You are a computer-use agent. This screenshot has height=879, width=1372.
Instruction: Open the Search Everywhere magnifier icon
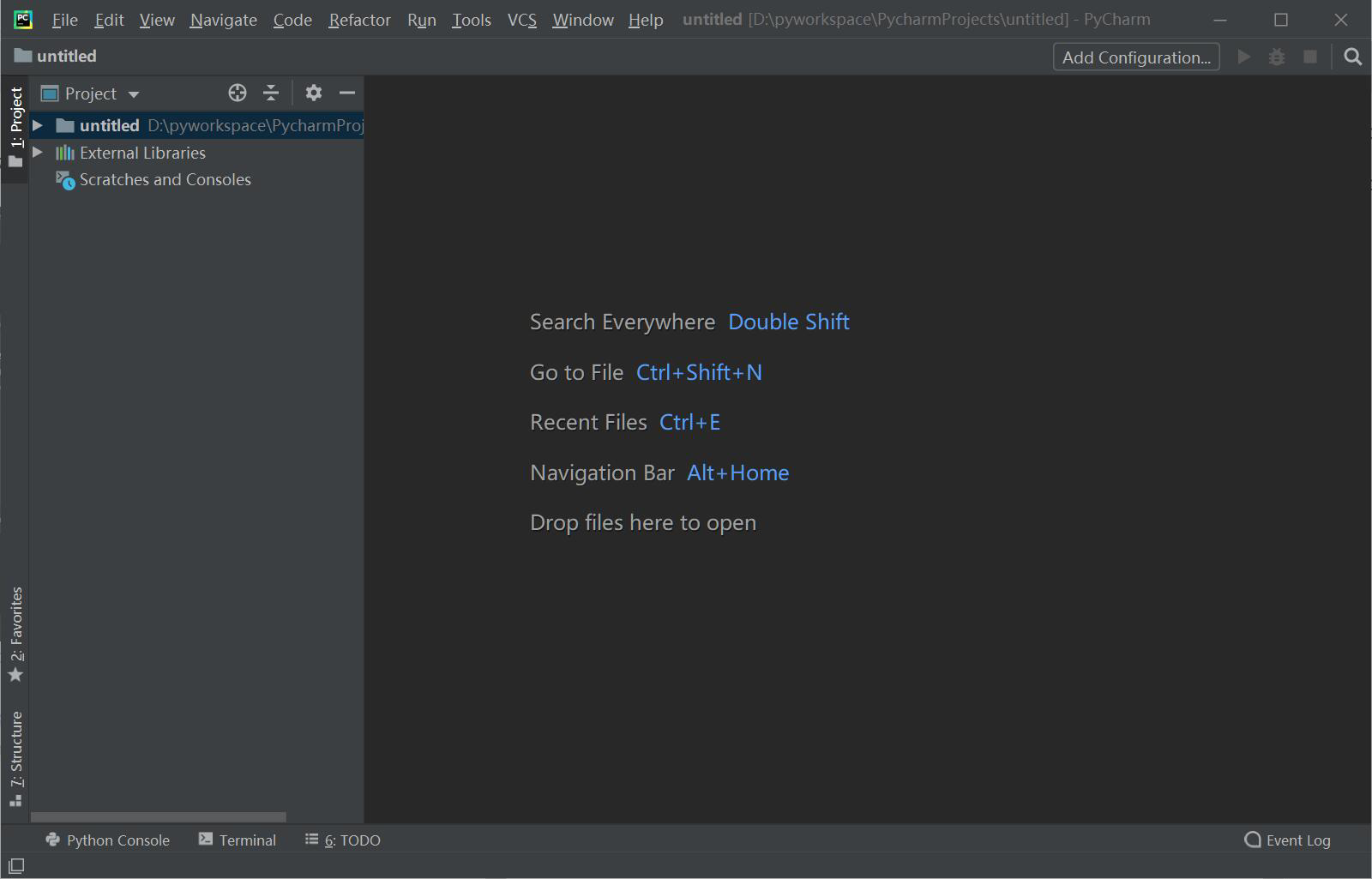pos(1352,57)
